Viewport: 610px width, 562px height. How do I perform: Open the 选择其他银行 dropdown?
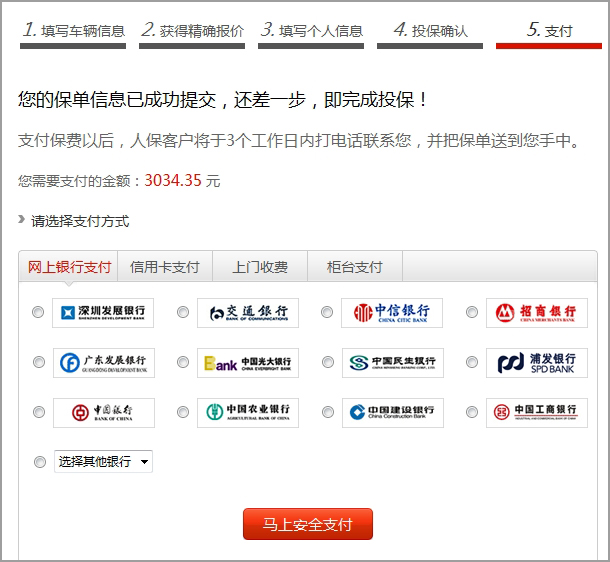pyautogui.click(x=103, y=462)
